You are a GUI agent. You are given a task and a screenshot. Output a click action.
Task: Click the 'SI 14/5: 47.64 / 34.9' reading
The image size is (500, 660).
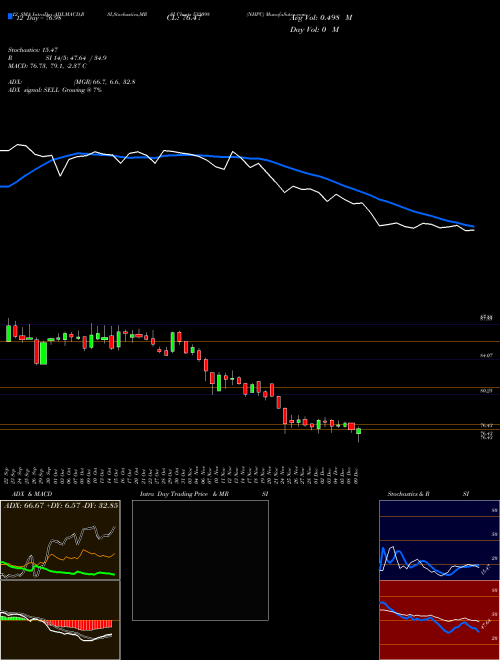point(76,58)
